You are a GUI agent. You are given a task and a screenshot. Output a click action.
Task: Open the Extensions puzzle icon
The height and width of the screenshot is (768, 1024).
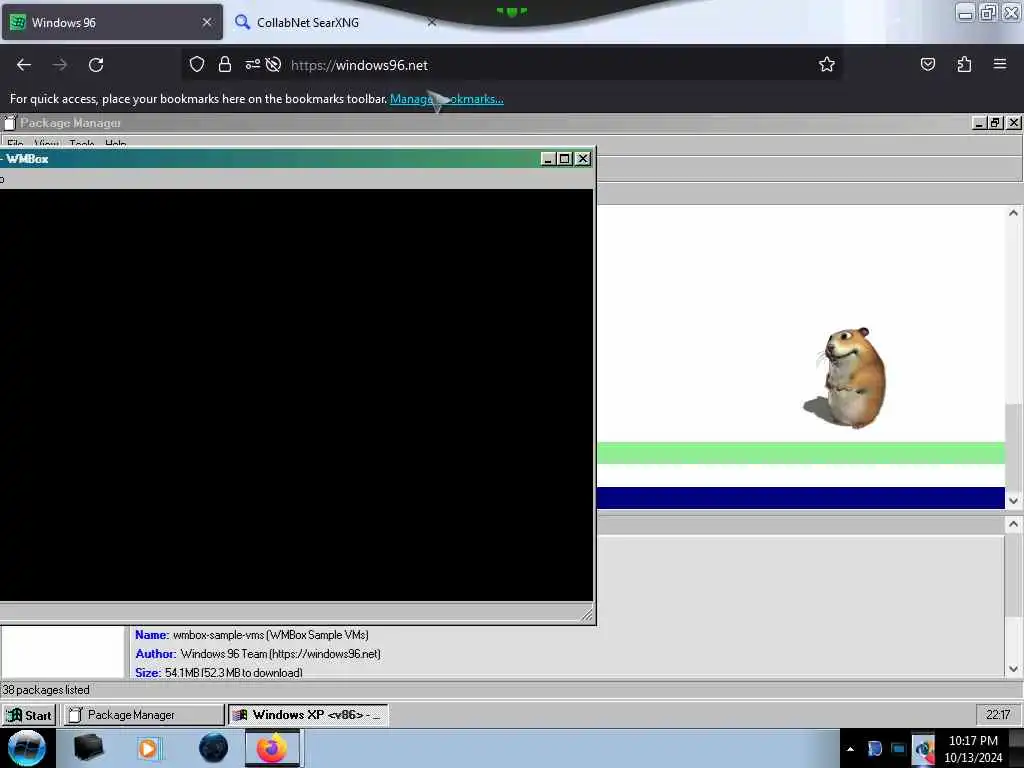point(964,64)
